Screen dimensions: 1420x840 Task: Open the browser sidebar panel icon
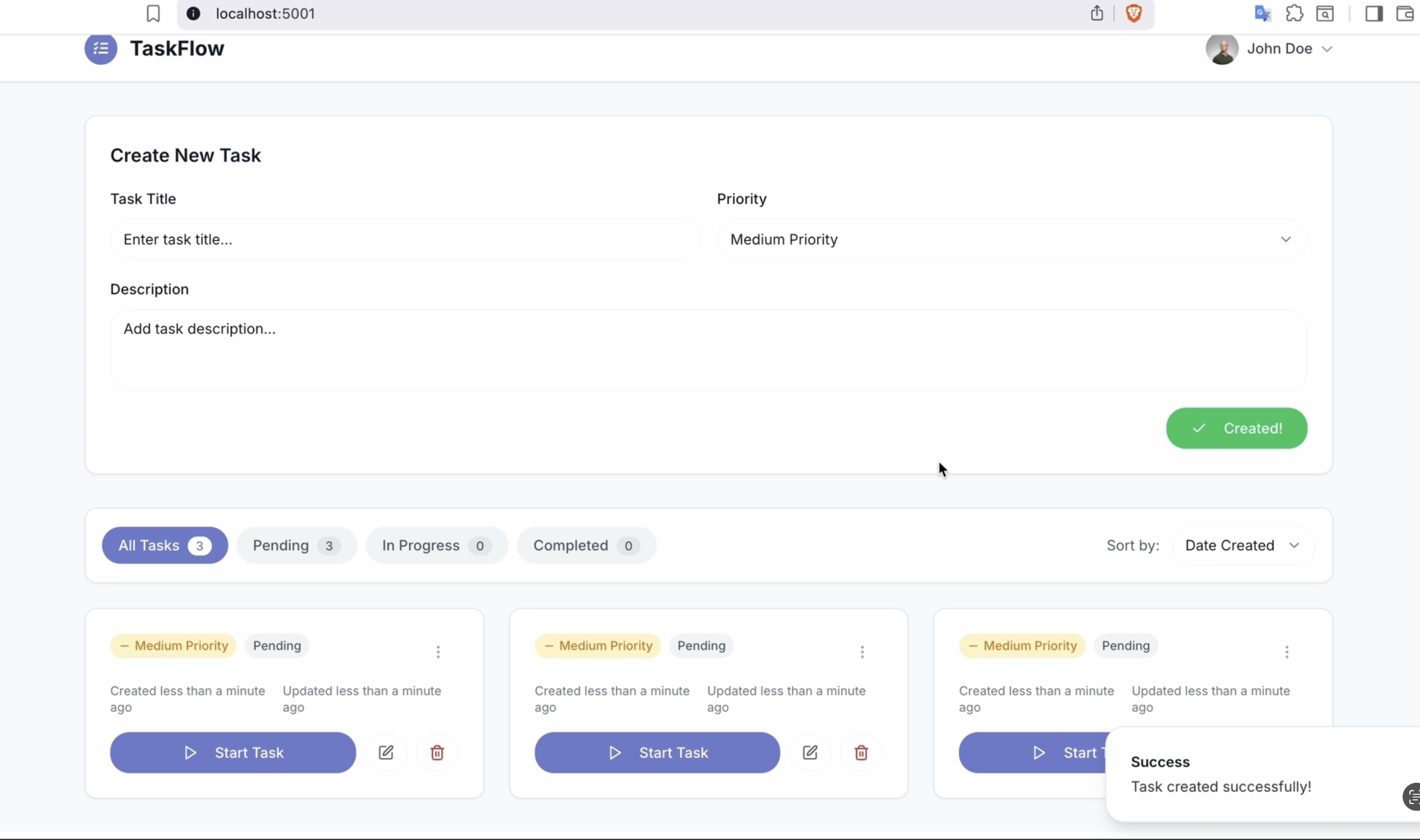[x=1375, y=14]
